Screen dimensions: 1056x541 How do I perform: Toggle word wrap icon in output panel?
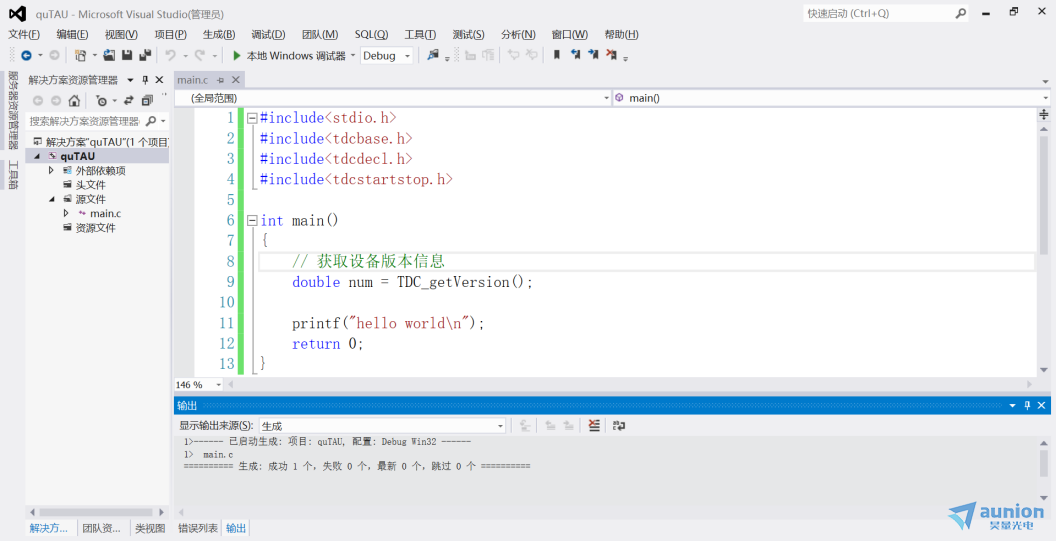619,425
